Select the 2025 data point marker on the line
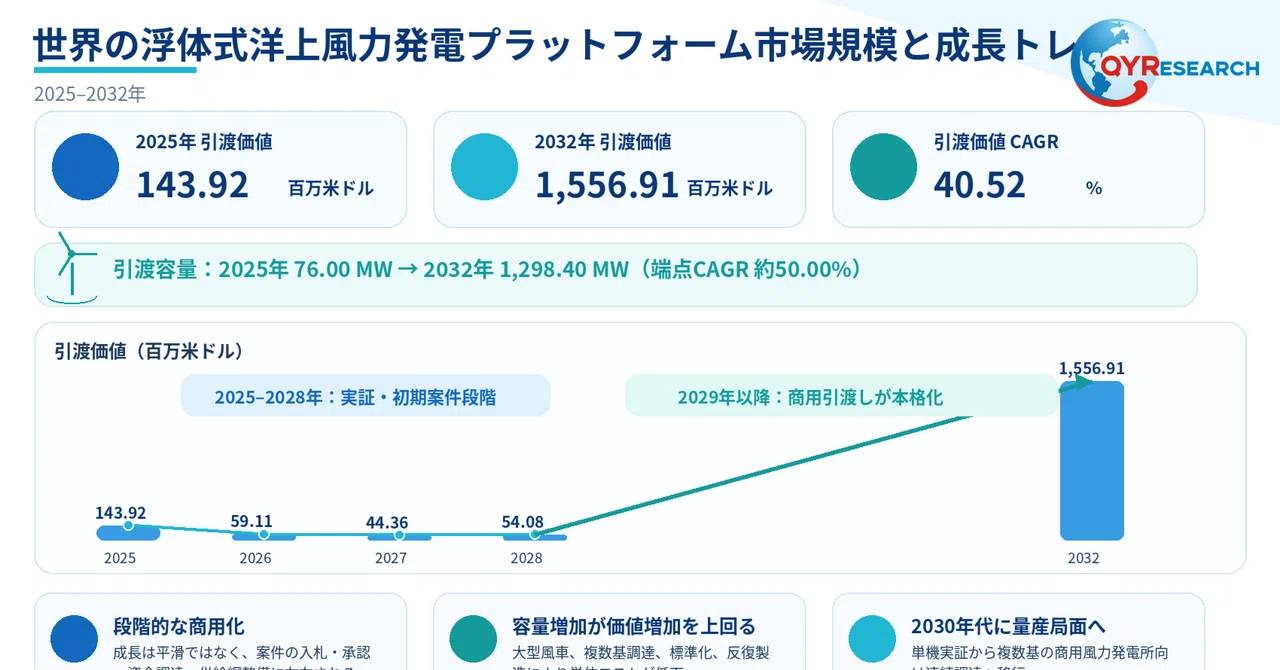This screenshot has width=1280, height=670. (128, 525)
